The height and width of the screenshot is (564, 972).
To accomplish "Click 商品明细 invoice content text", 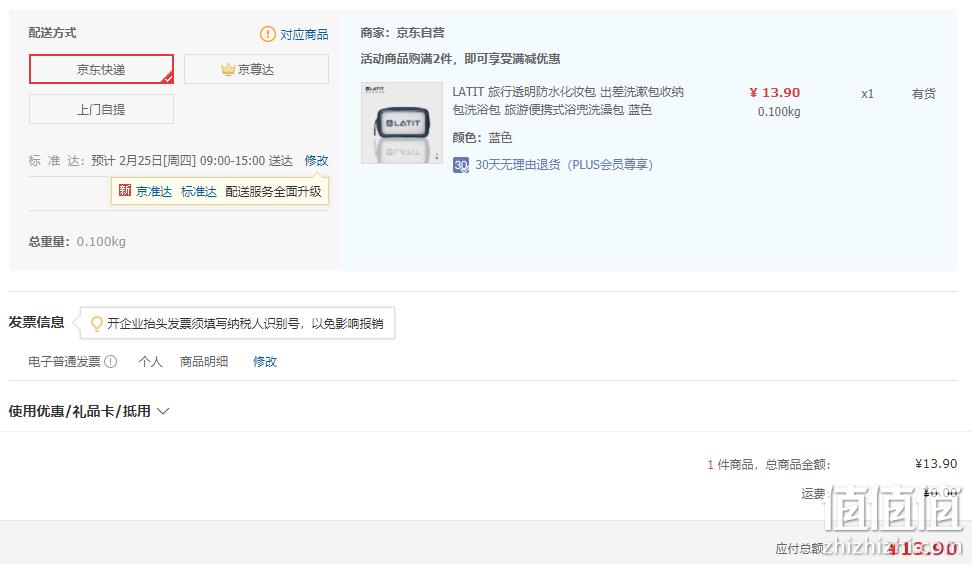I will 203,361.
